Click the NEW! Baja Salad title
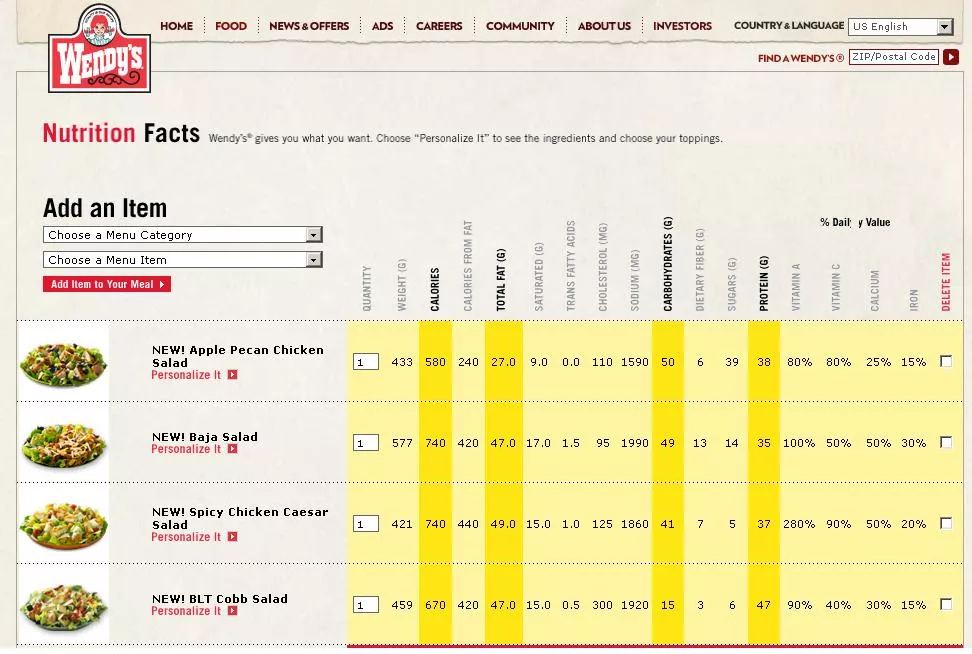The image size is (972, 654). point(205,437)
